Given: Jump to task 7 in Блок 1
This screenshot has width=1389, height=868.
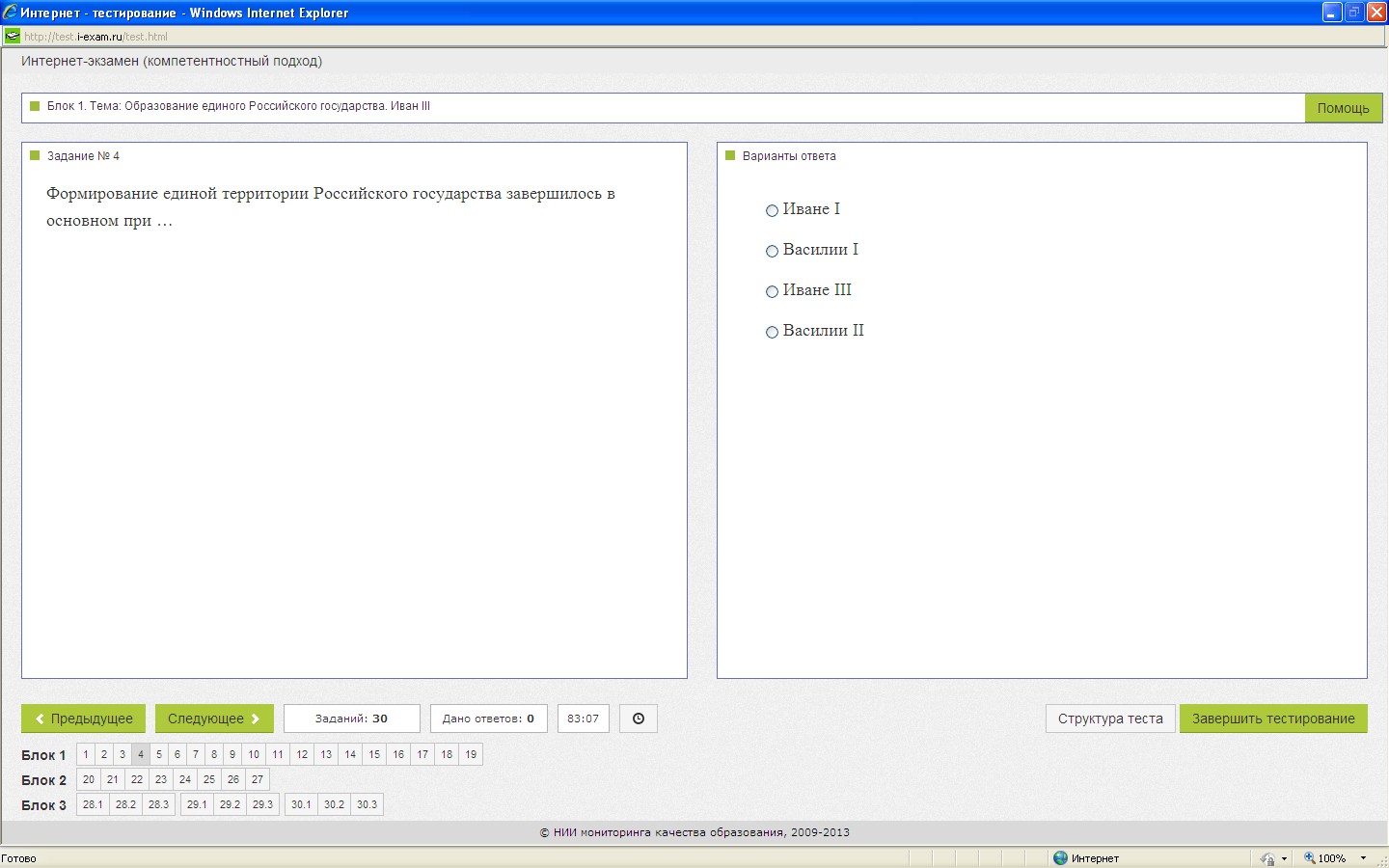Looking at the screenshot, I should tap(196, 754).
